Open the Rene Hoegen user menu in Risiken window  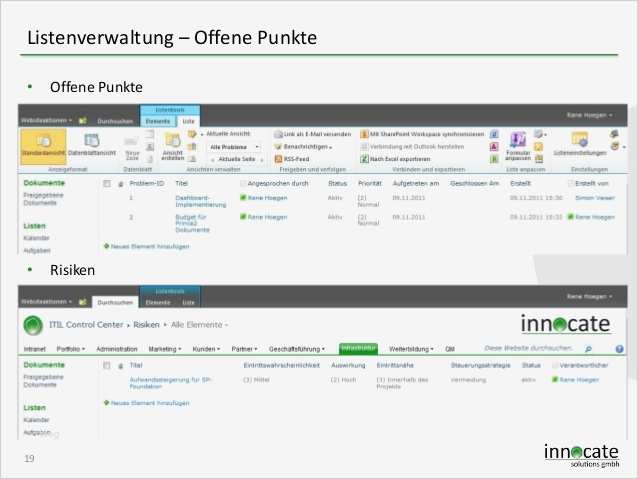pyautogui.click(x=590, y=297)
